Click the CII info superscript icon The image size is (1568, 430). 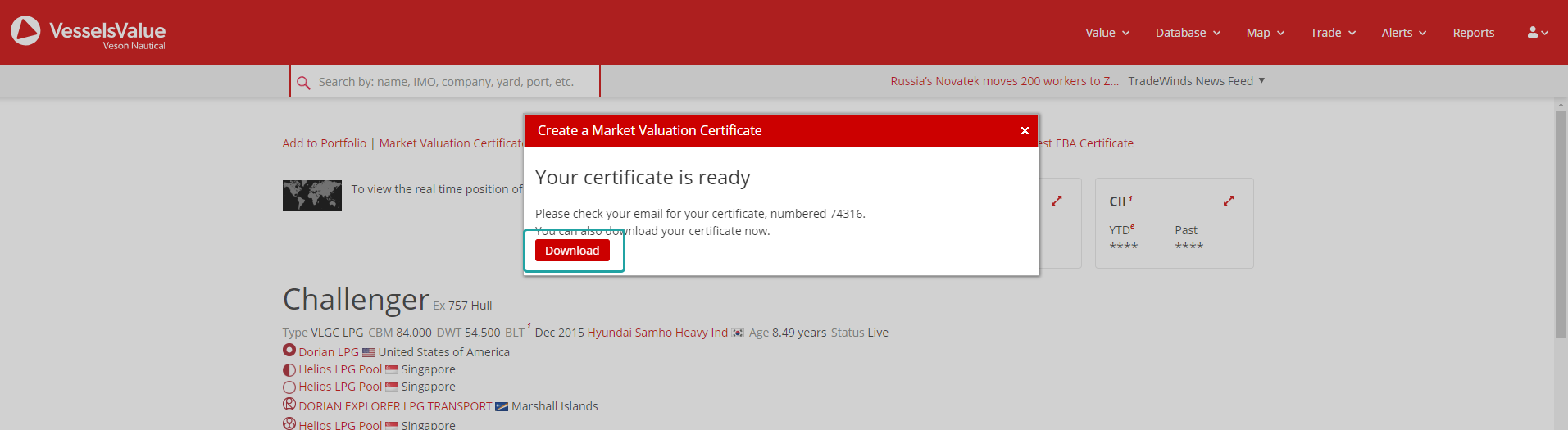coord(1131,198)
